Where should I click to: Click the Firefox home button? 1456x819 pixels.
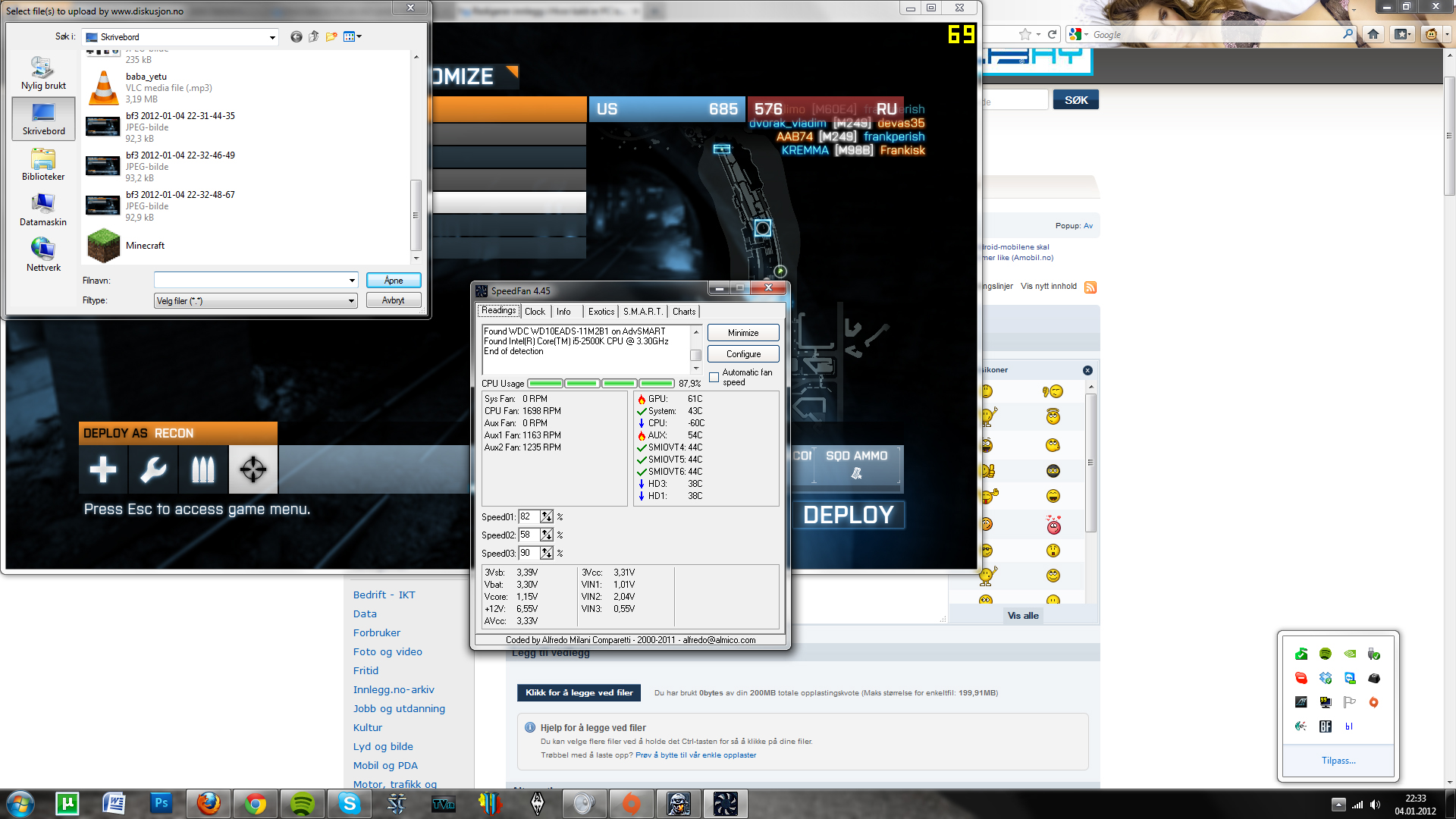[x=1373, y=34]
